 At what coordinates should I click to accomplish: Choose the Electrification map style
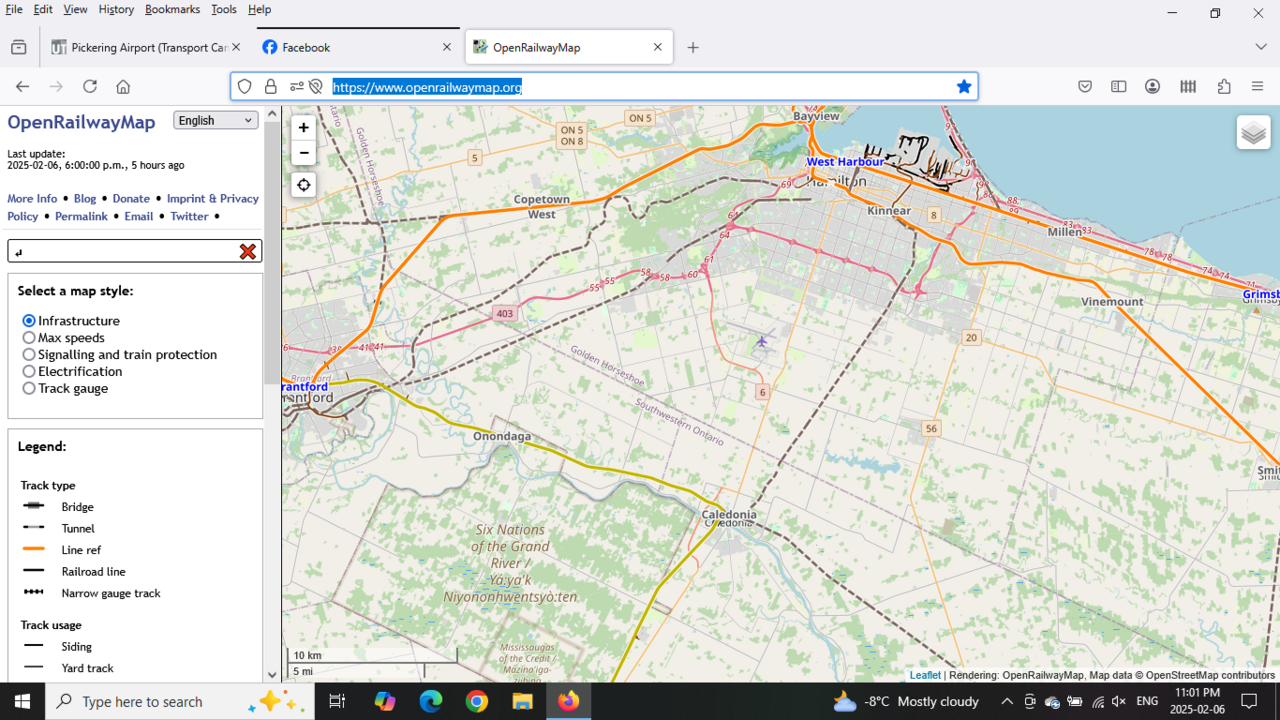pos(29,372)
